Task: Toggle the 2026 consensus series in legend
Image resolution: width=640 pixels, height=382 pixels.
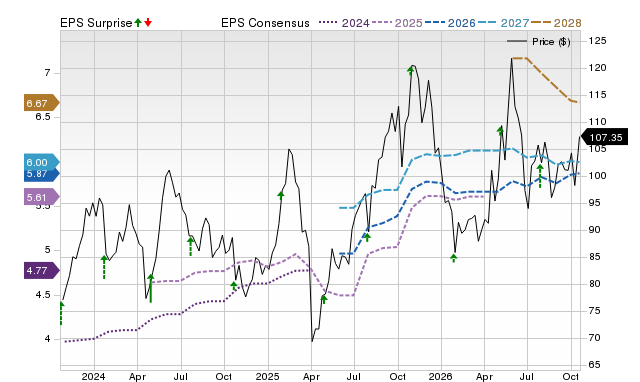Action: coord(450,23)
